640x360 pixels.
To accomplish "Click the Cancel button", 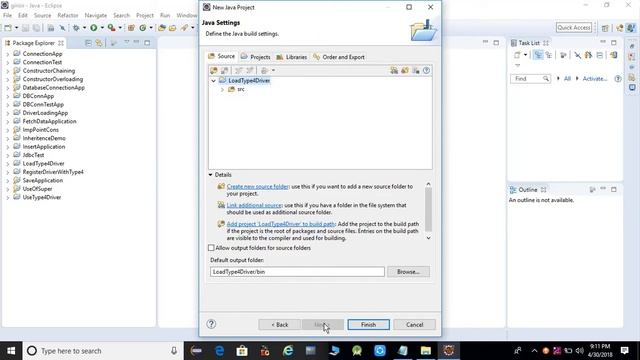I will tap(415, 324).
